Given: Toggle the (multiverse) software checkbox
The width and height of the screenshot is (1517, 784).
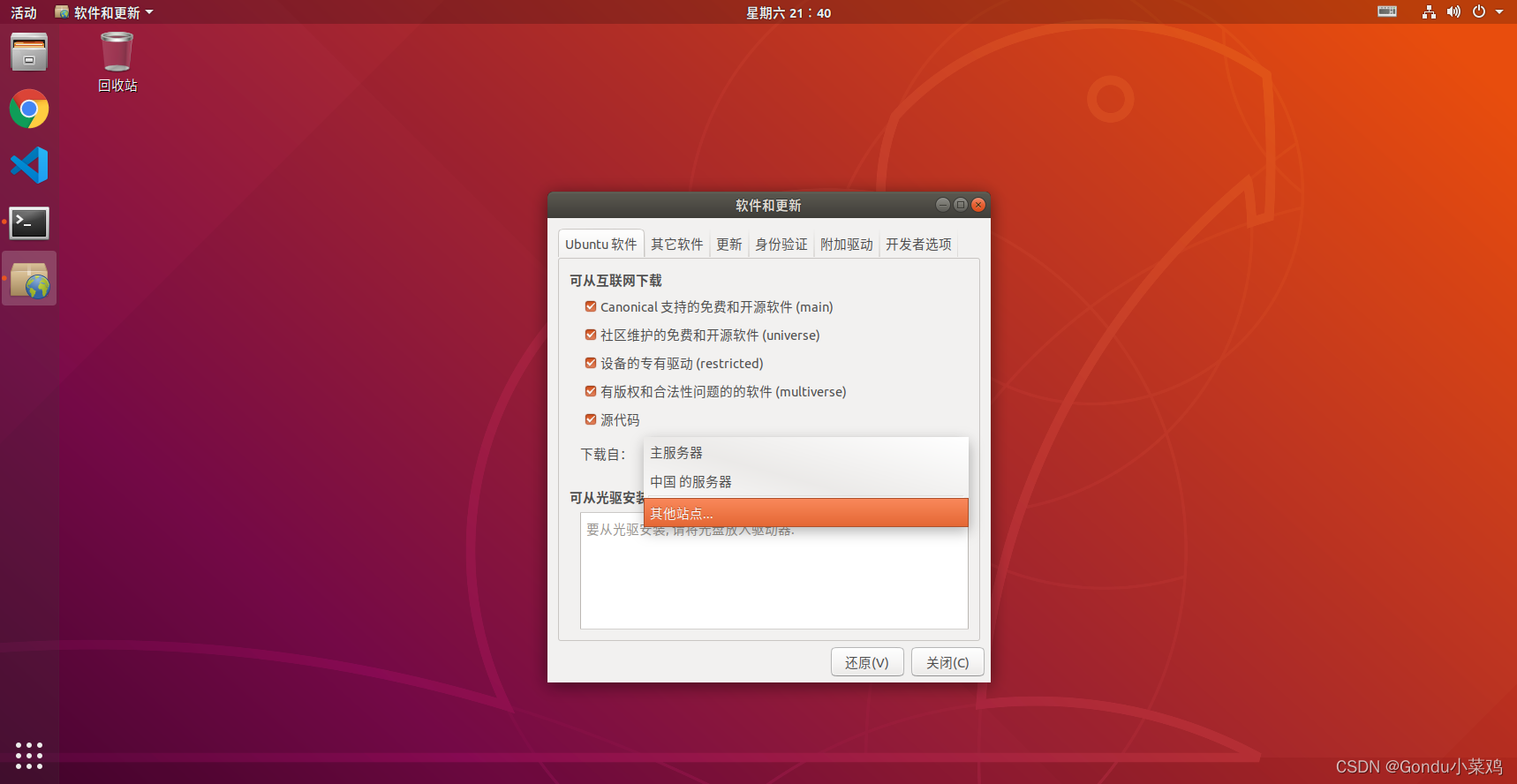Looking at the screenshot, I should coord(591,392).
